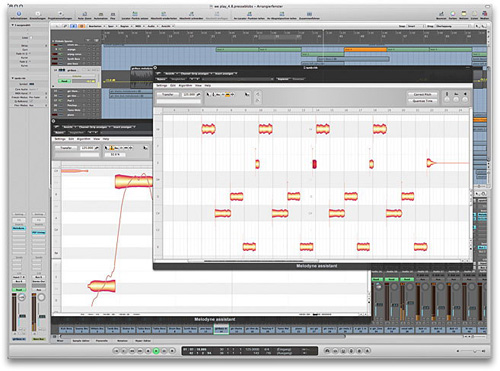Viewport: 500px width, 371px height.
Task: Open Bearbeiten menu in Arrange area
Action: (x=96, y=26)
